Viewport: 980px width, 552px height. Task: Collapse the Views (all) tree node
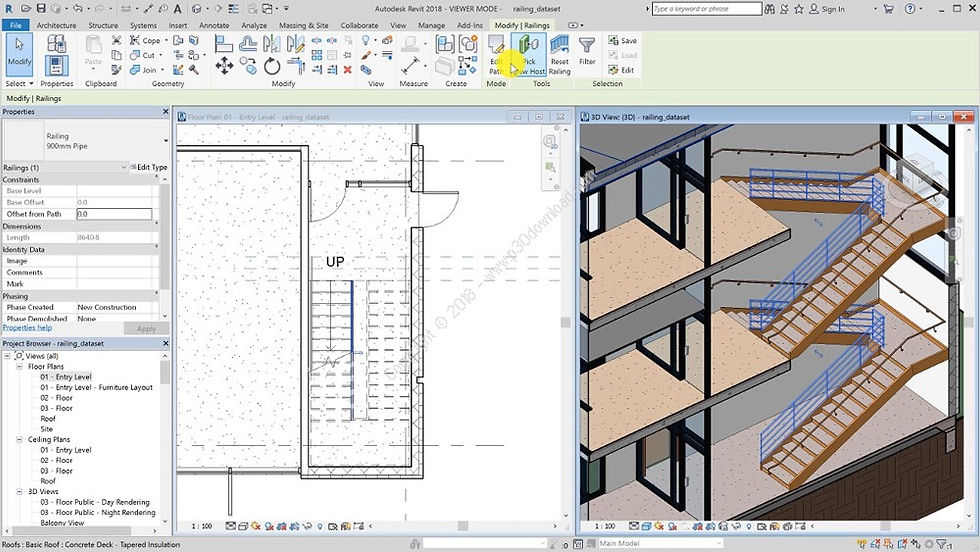point(8,356)
